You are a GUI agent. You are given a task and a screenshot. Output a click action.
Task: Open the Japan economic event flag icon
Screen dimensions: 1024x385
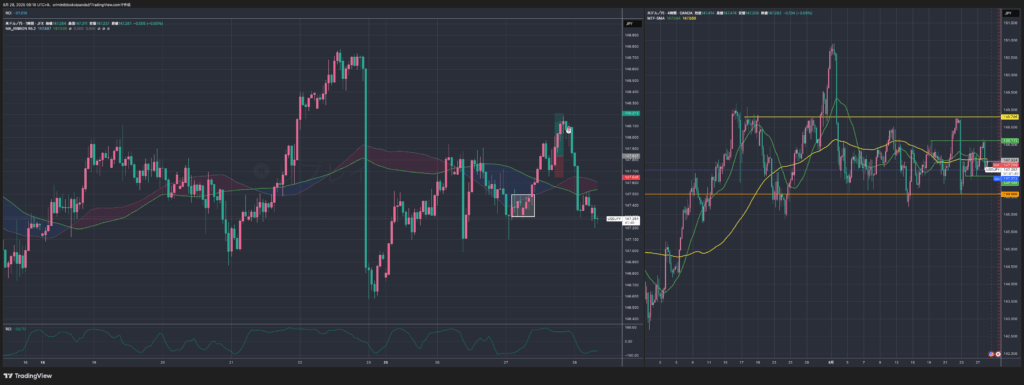tap(998, 353)
